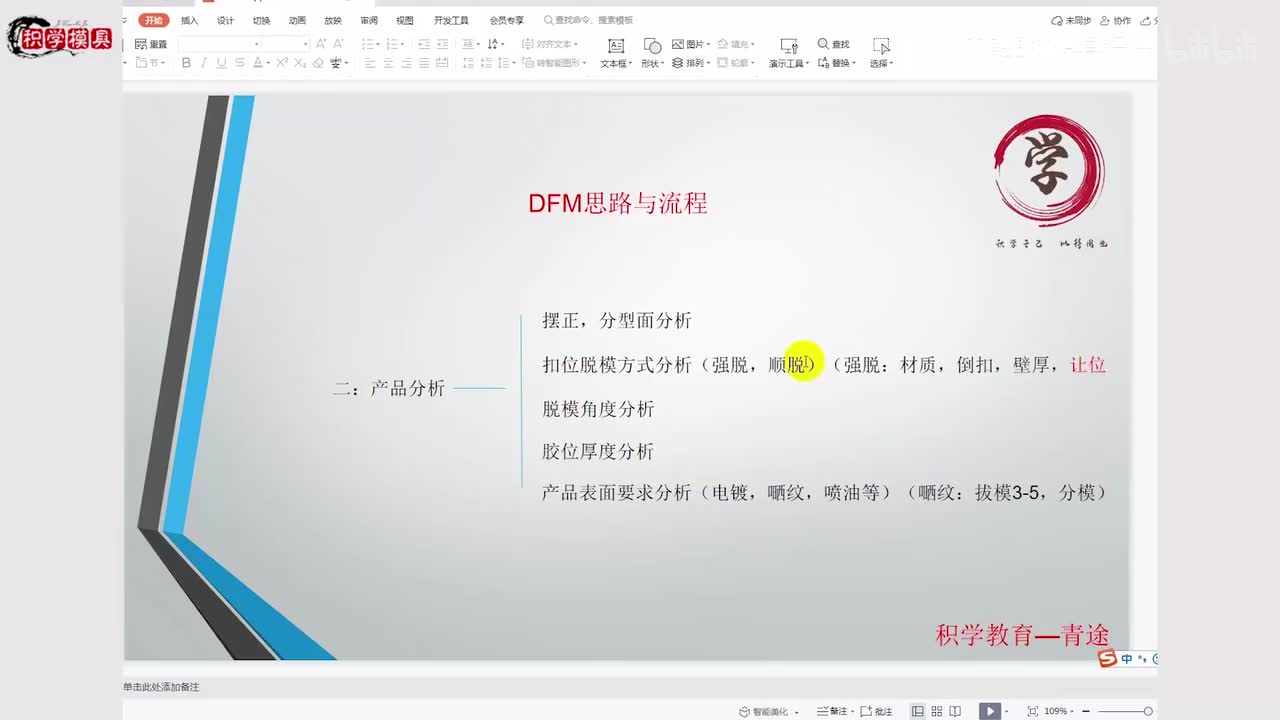
Task: Expand text direction dropdown
Action: point(502,44)
